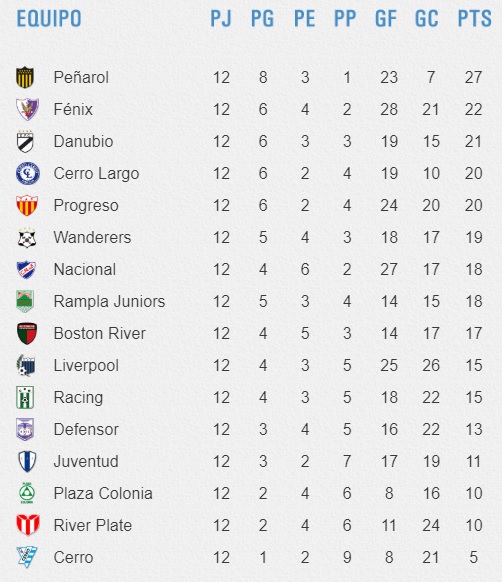Click the EQUIPO column header
This screenshot has width=502, height=582.
49,19
